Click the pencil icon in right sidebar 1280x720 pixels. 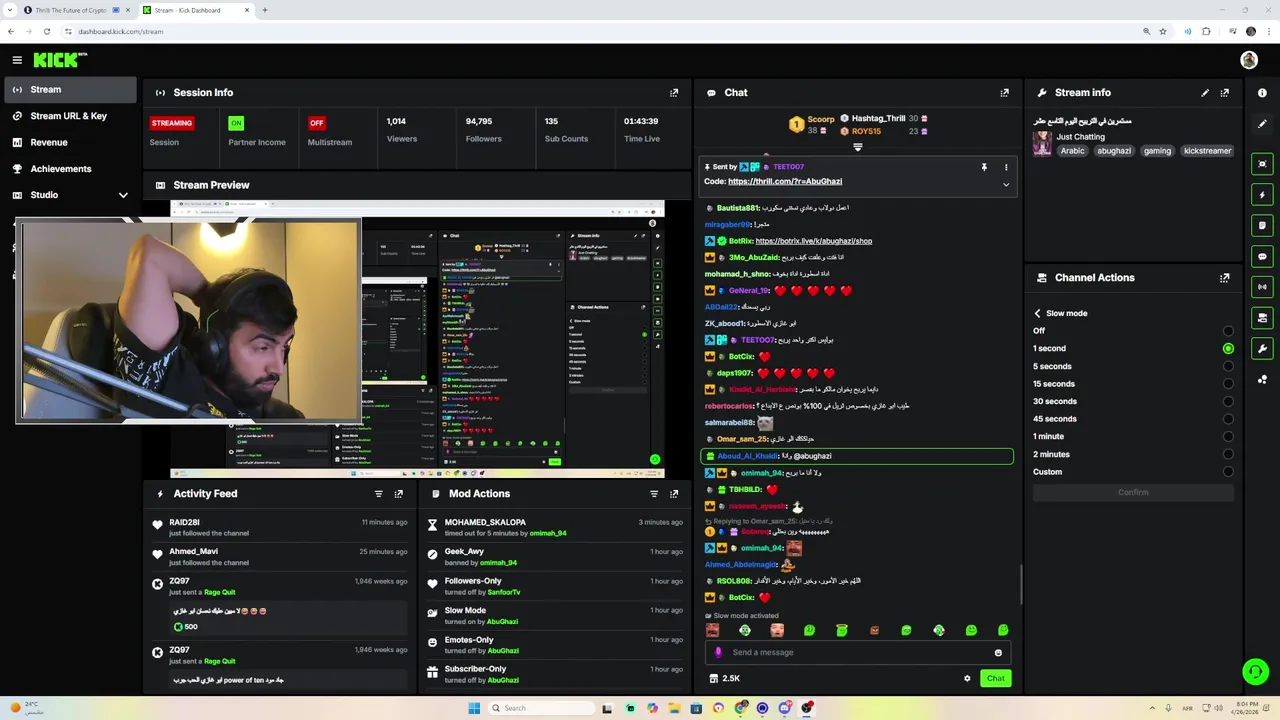(x=1262, y=124)
